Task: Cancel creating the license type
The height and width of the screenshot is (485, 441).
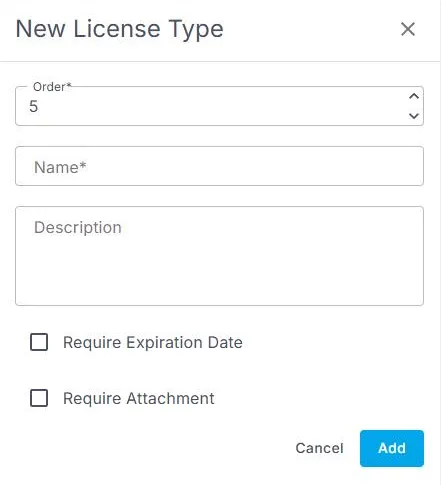Action: click(319, 448)
